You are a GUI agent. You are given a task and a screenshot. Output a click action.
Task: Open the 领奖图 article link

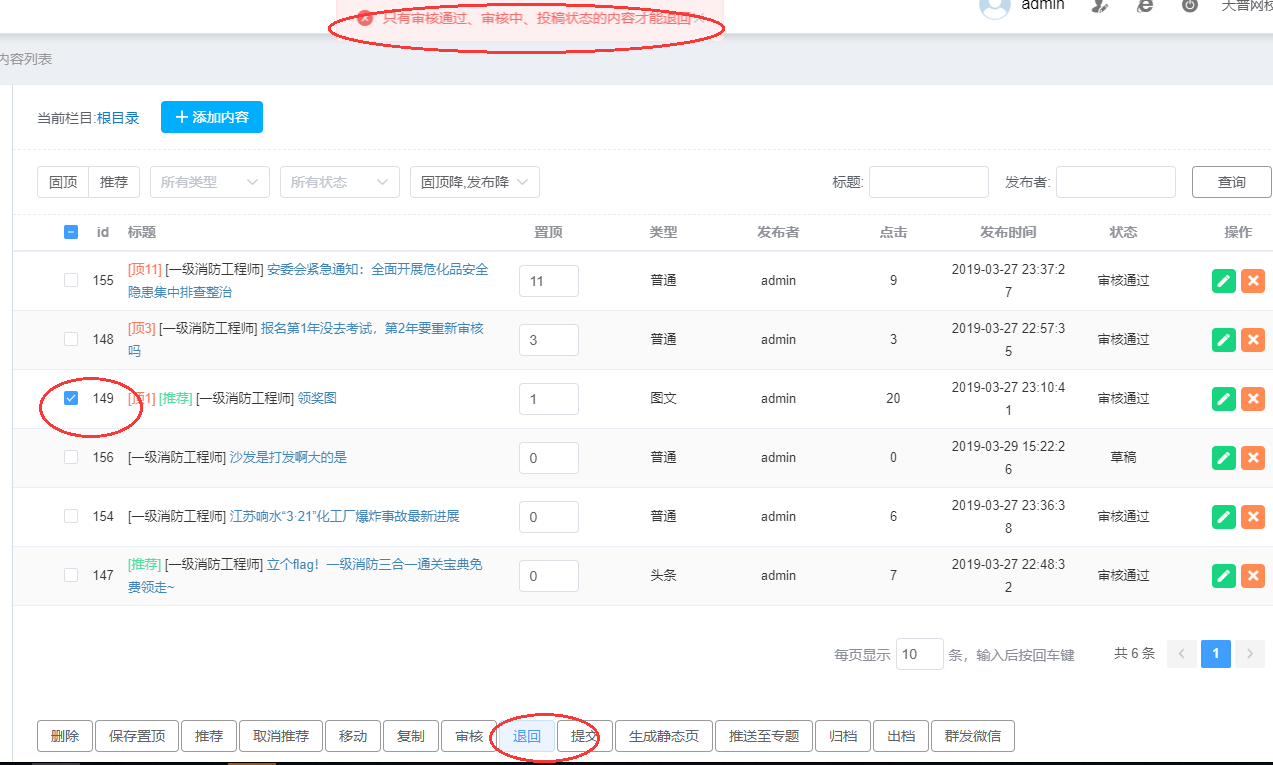click(317, 398)
